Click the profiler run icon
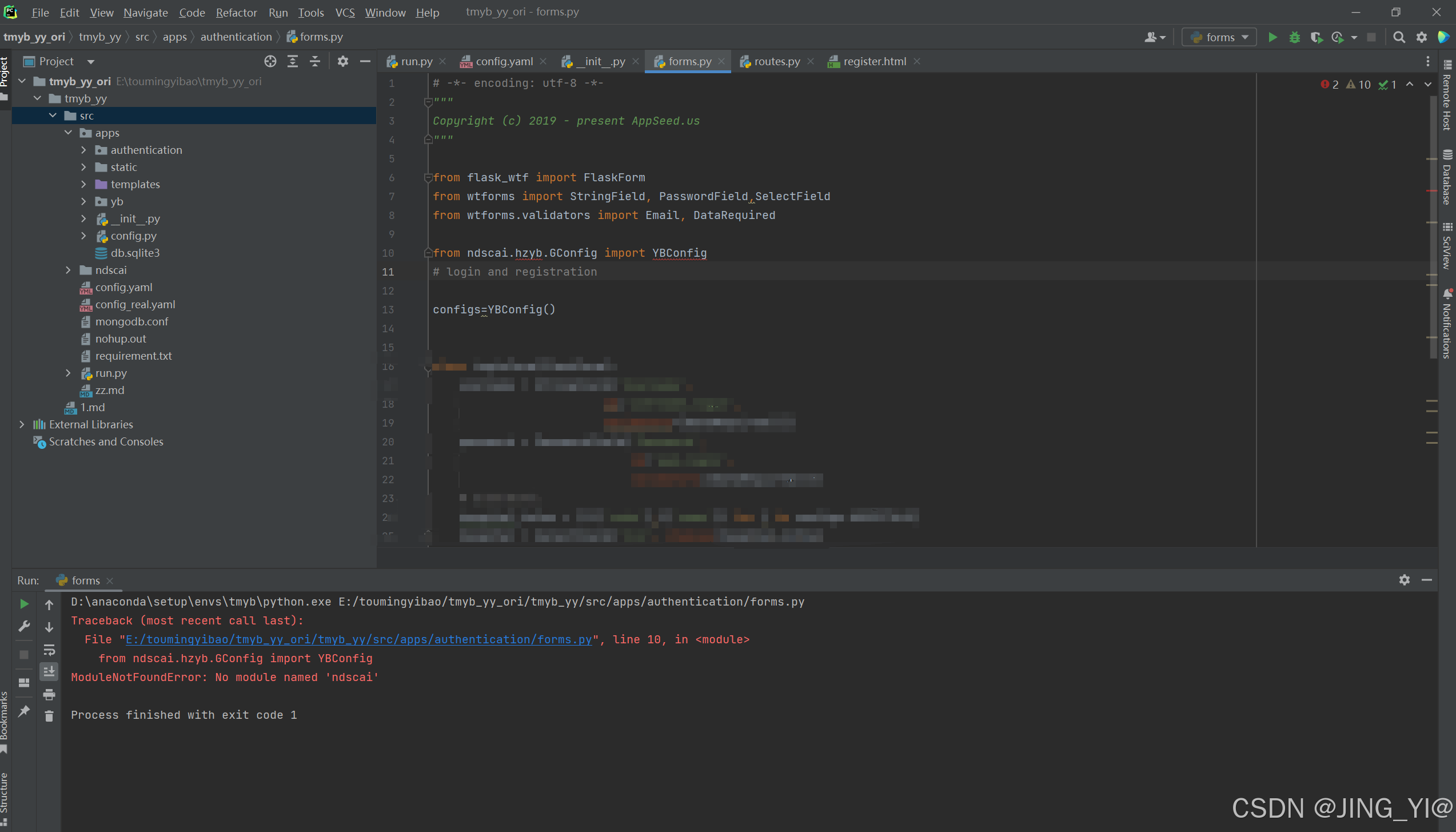The image size is (1456, 832). tap(1338, 37)
